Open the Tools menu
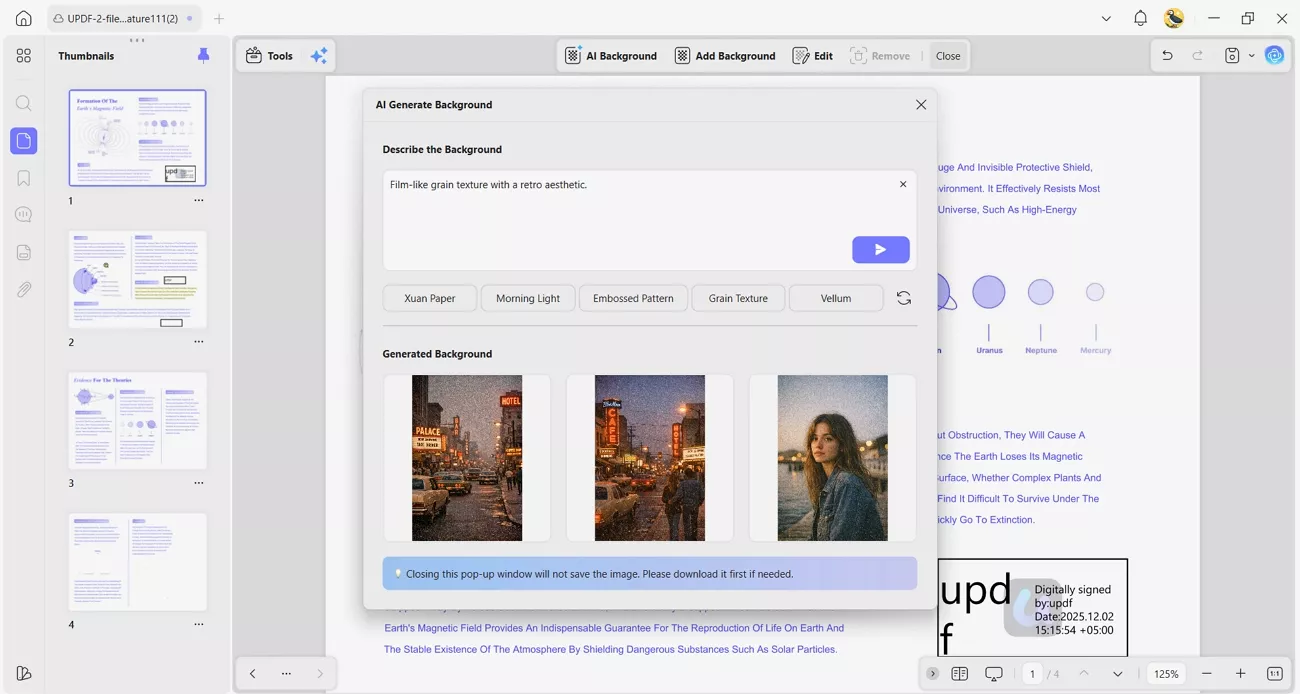 point(269,55)
